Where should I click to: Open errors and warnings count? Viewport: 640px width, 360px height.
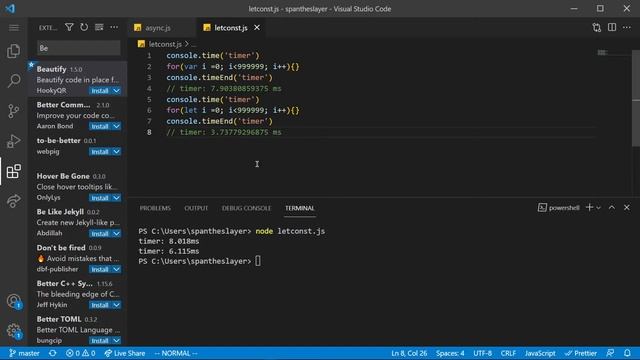pyautogui.click(x=80, y=353)
